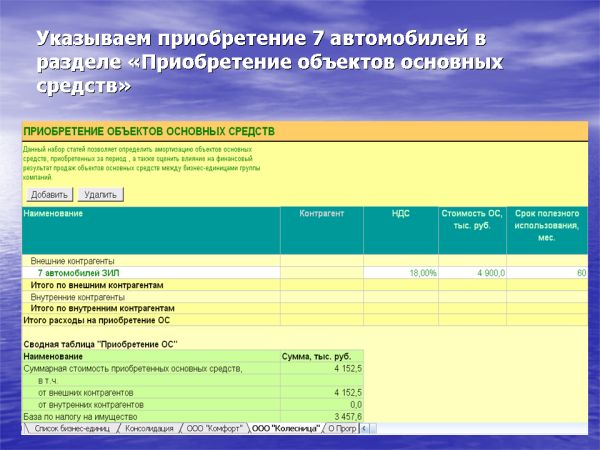Select the useful life value 60 cell
This screenshot has width=600, height=450.
(x=547, y=273)
